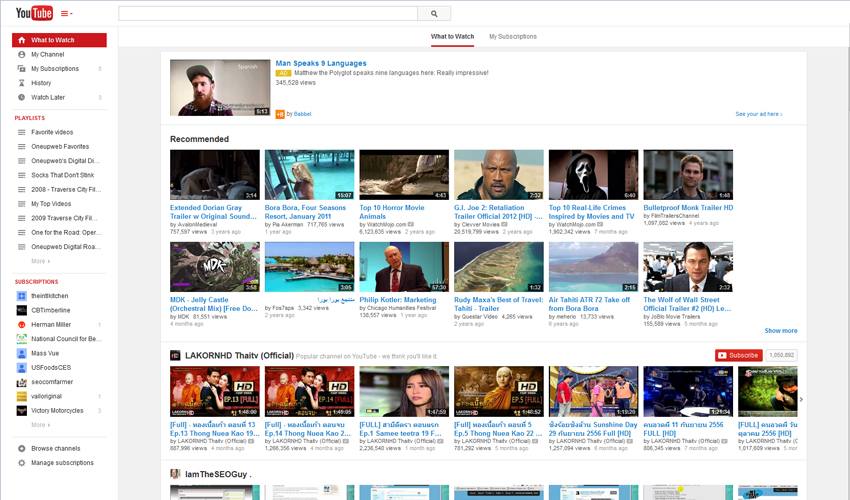850x500 pixels.
Task: Open Ep.5 Thong Nuea Kao thumbnail
Action: (499, 392)
